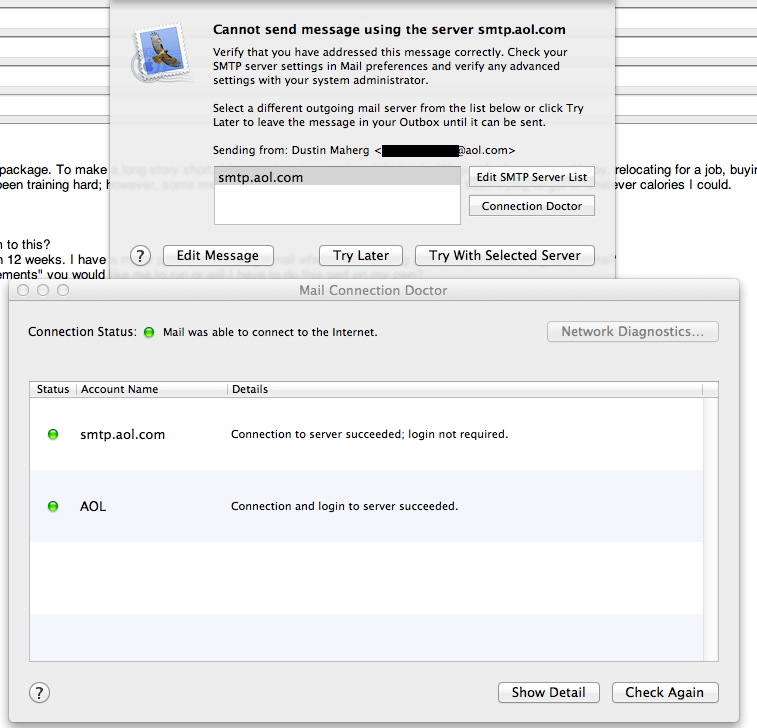Open help via the question mark in the send error dialog
Image resolution: width=757 pixels, height=728 pixels.
click(140, 255)
